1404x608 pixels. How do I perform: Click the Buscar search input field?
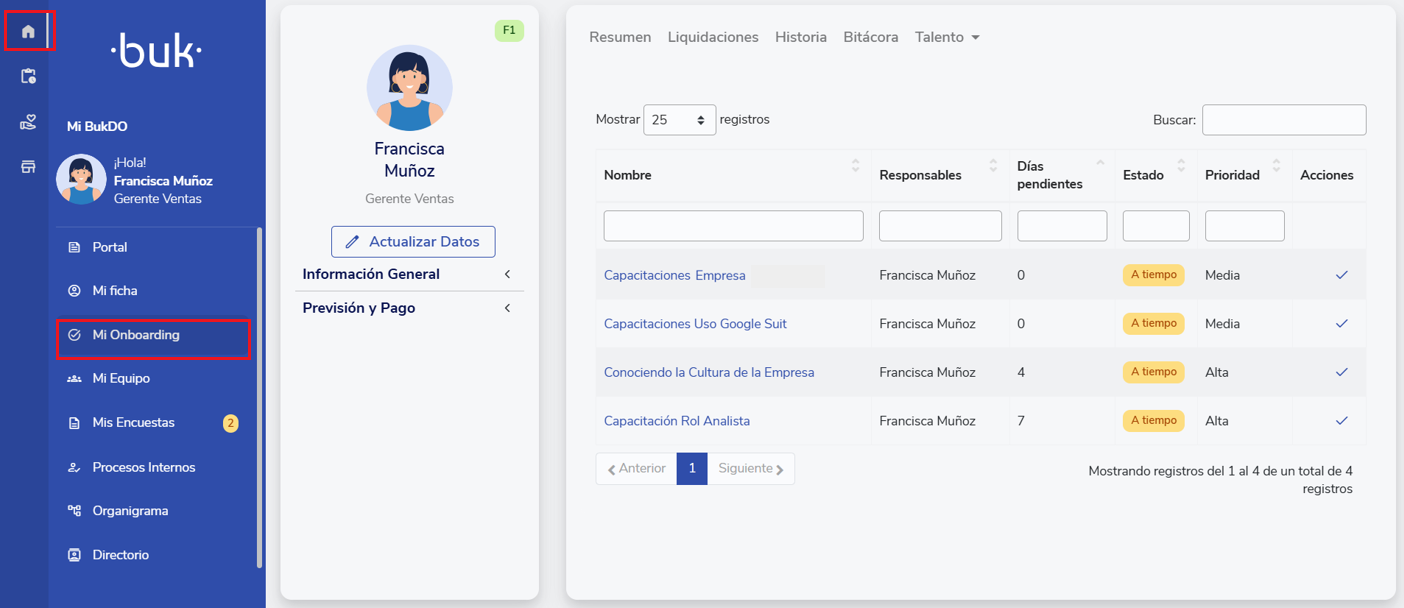[1283, 120]
